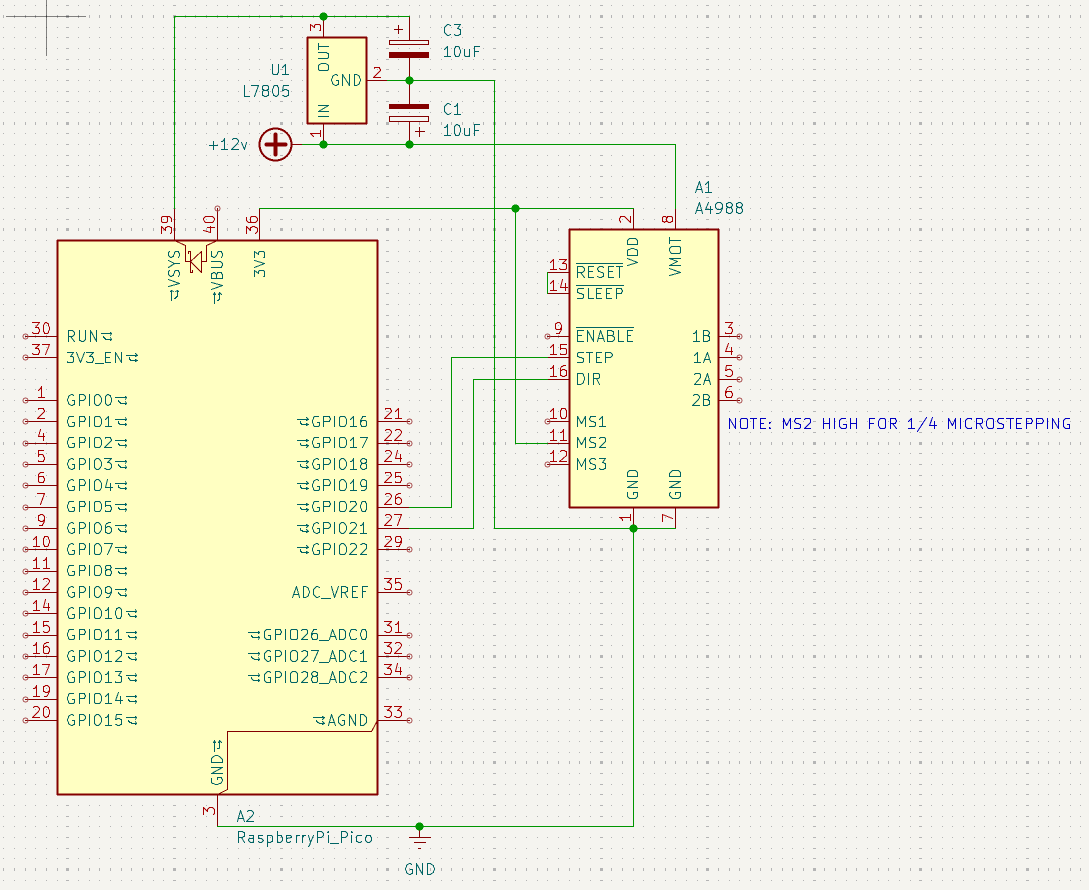Click the diode symbol between VSYS and VBUS
The height and width of the screenshot is (890, 1089).
196,261
